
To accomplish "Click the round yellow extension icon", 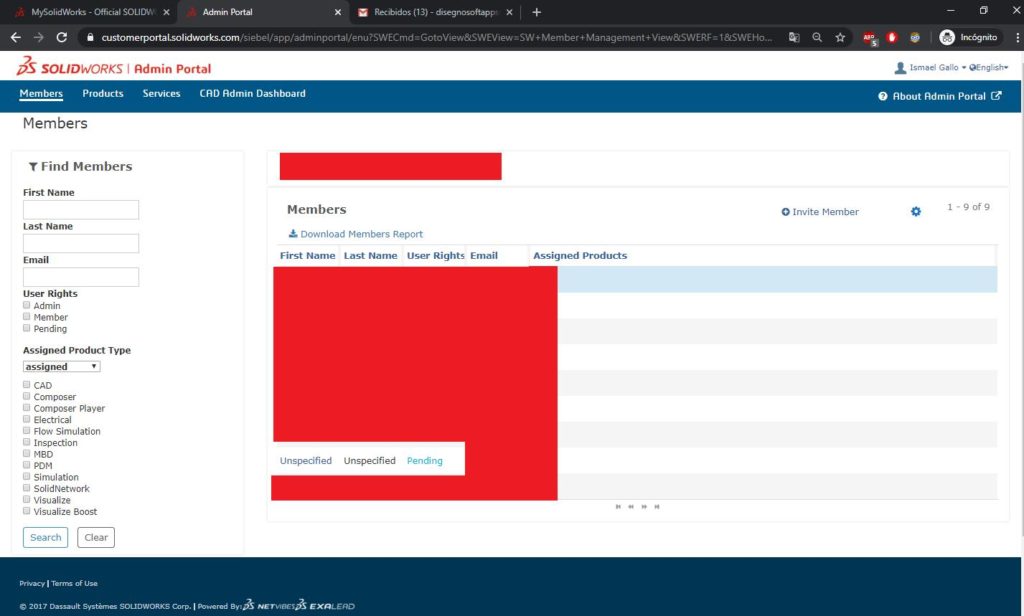I will pyautogui.click(x=915, y=37).
